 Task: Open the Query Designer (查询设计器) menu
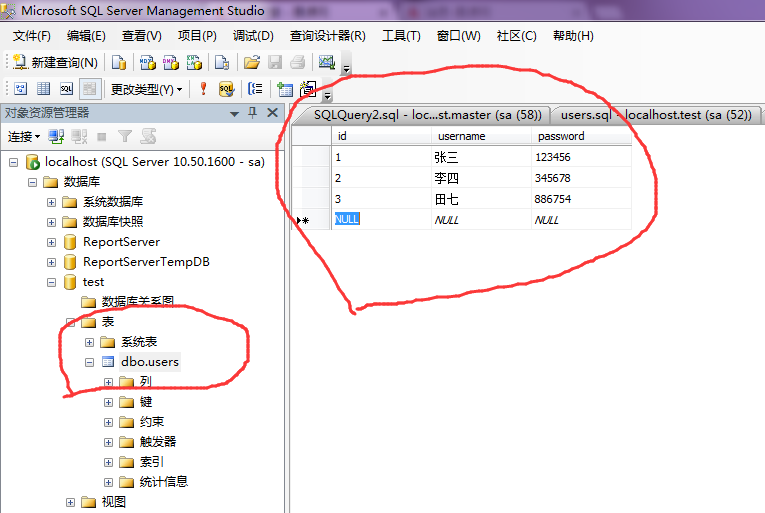coord(327,36)
